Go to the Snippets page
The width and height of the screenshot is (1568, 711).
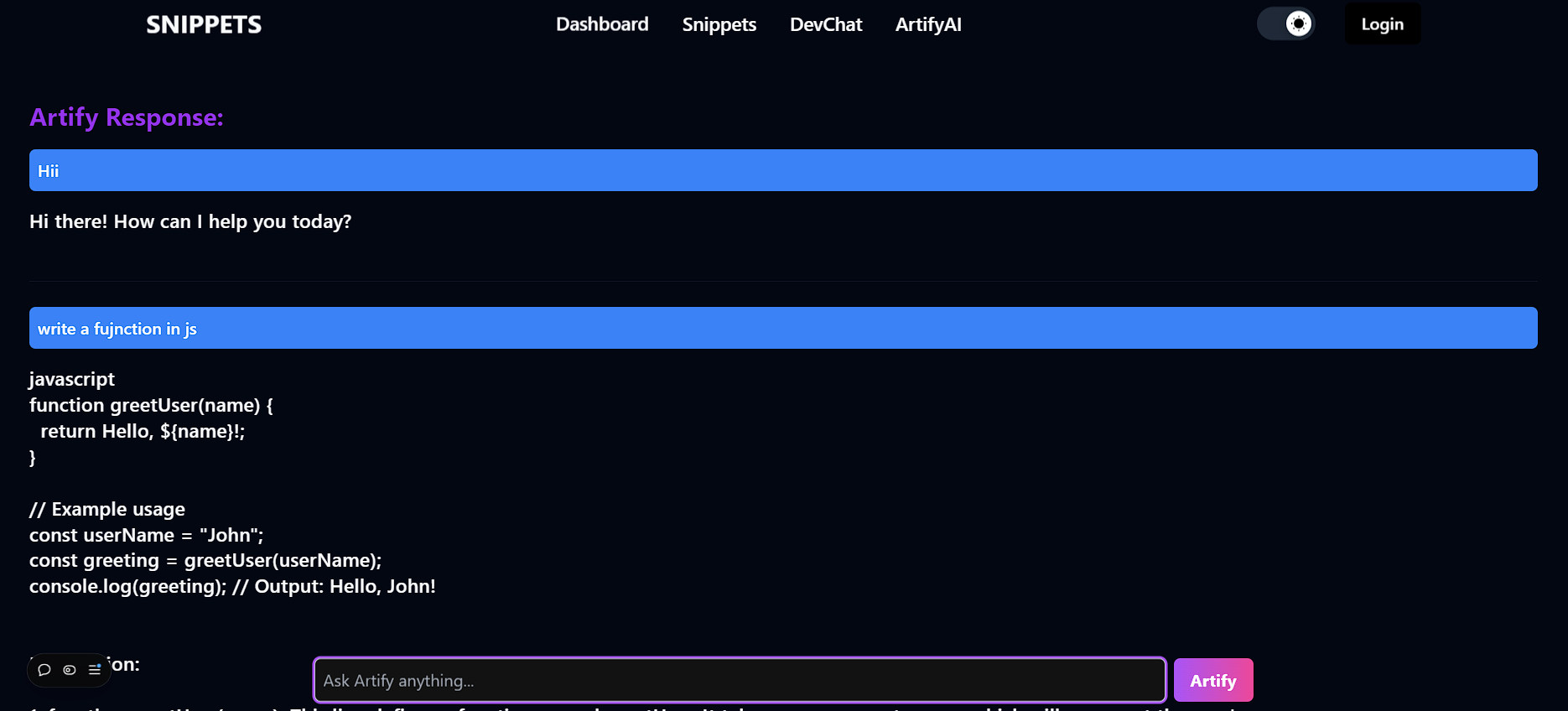click(719, 24)
